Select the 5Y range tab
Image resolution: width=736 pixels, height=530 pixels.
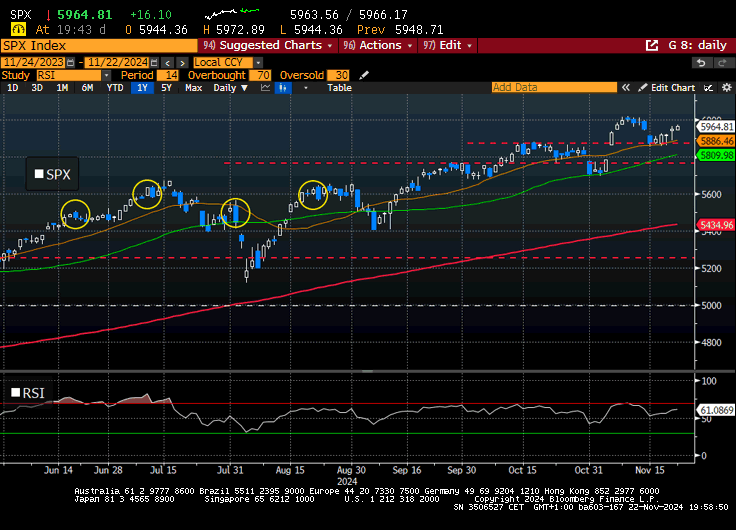[166, 88]
